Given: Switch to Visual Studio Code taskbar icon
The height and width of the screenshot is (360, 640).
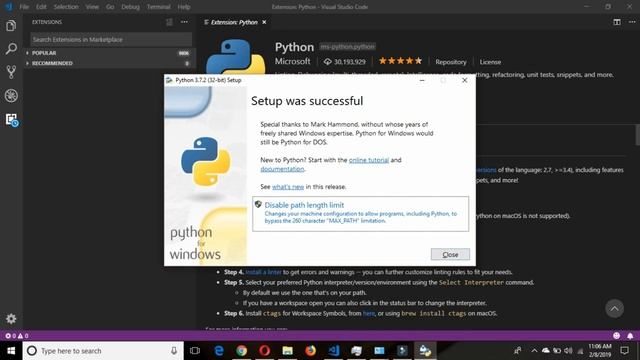Looking at the screenshot, I should (x=333, y=351).
